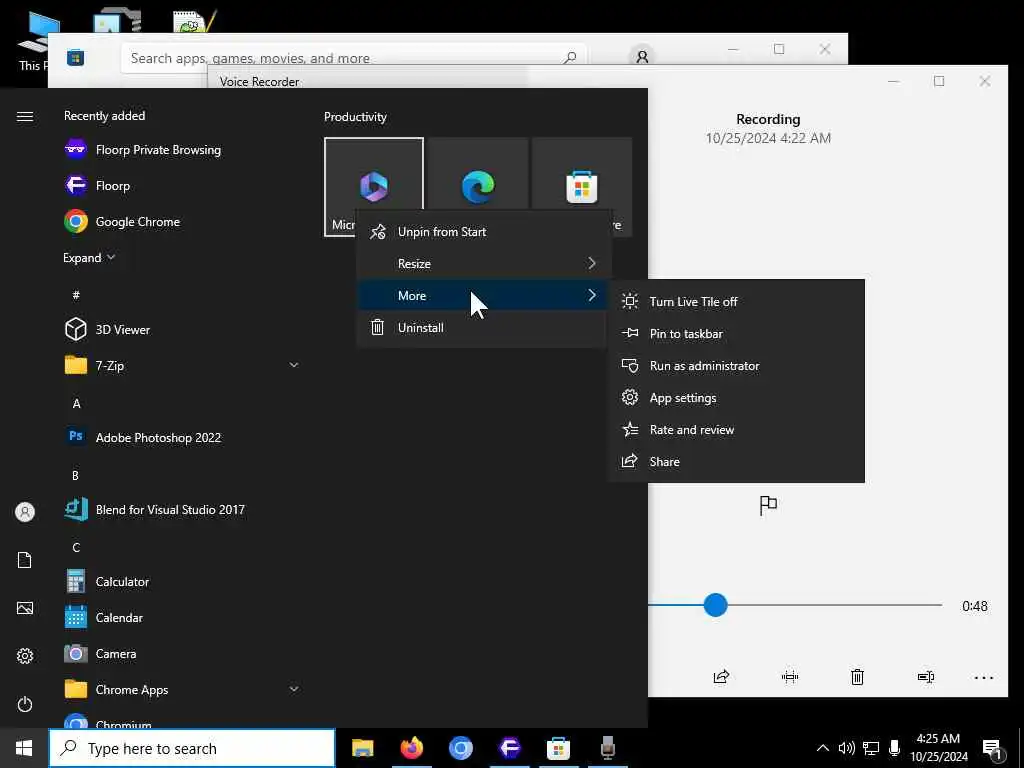Open the user account icon
1024x768 pixels.
[x=25, y=512]
